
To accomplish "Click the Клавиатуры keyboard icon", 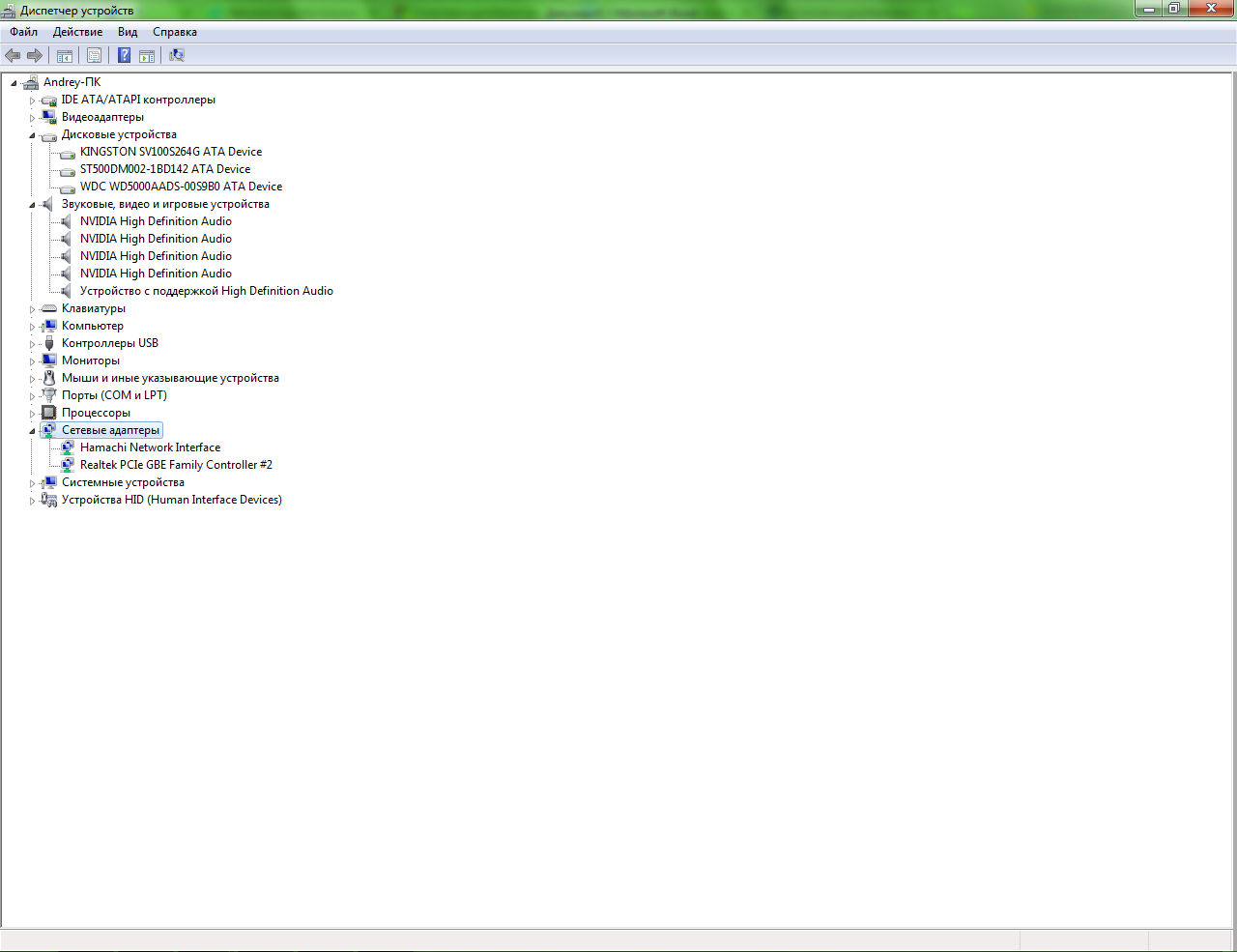I will coord(49,308).
